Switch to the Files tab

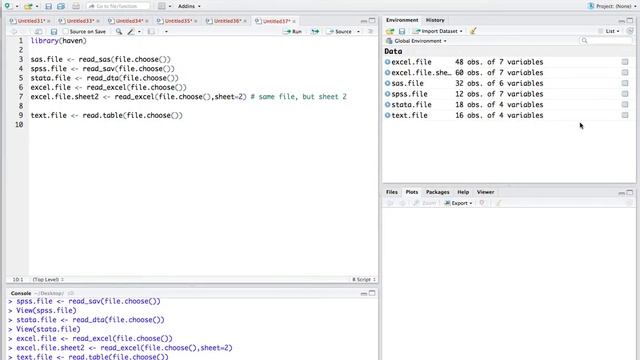tap(392, 192)
